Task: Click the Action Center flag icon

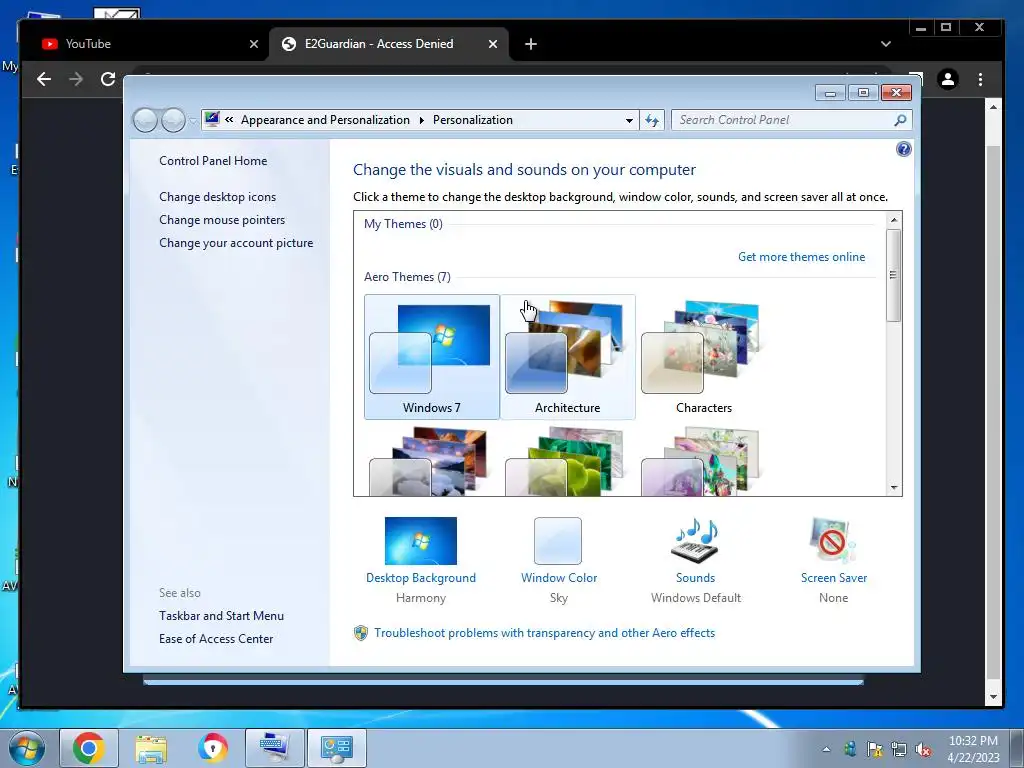Action: point(874,749)
